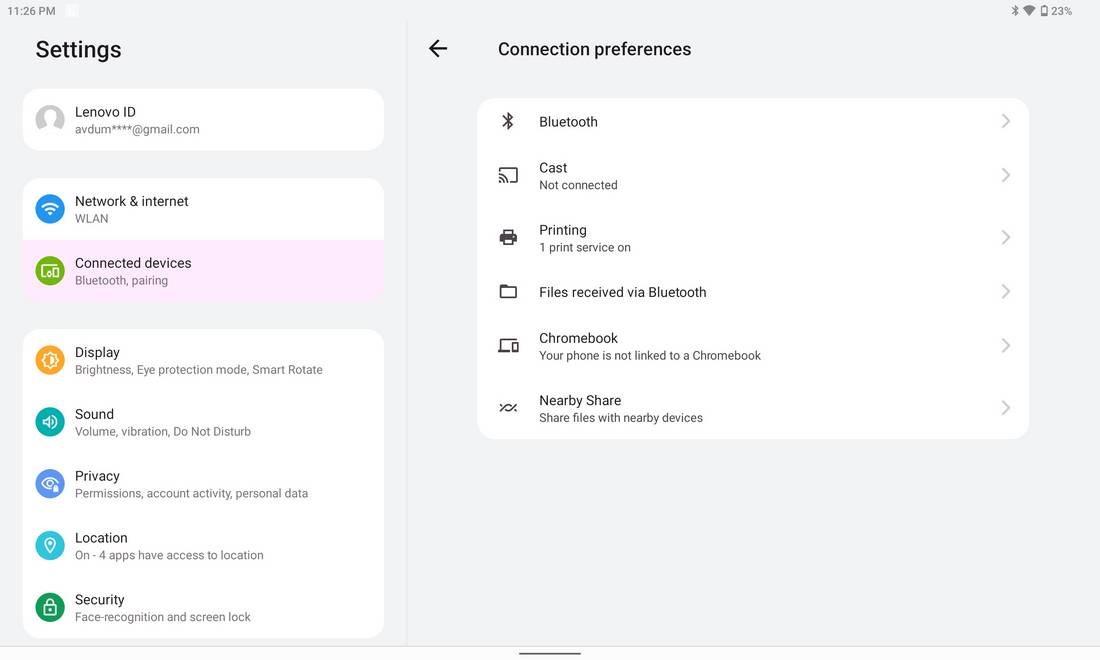Tap the folder icon for received files
1100x660 pixels.
click(508, 291)
